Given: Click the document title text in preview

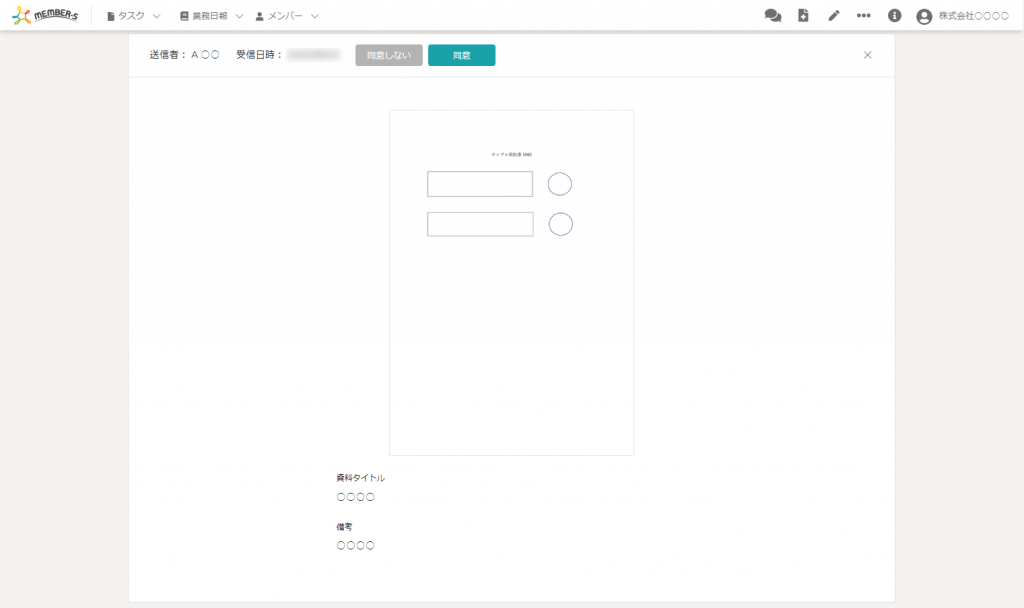Looking at the screenshot, I should point(511,155).
